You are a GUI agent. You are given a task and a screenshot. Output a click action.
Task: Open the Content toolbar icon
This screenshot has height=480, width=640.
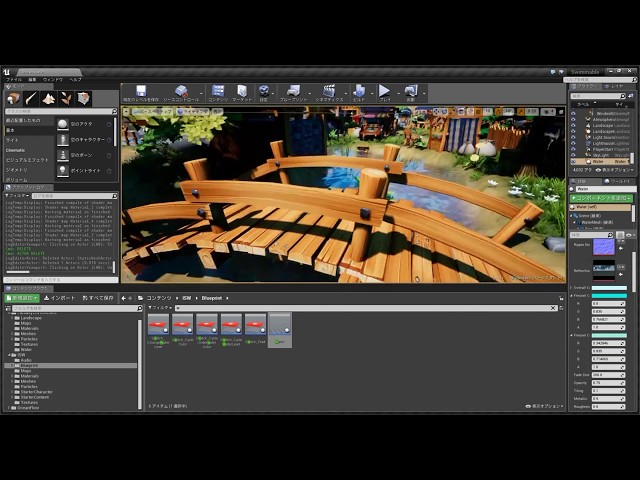pos(218,91)
